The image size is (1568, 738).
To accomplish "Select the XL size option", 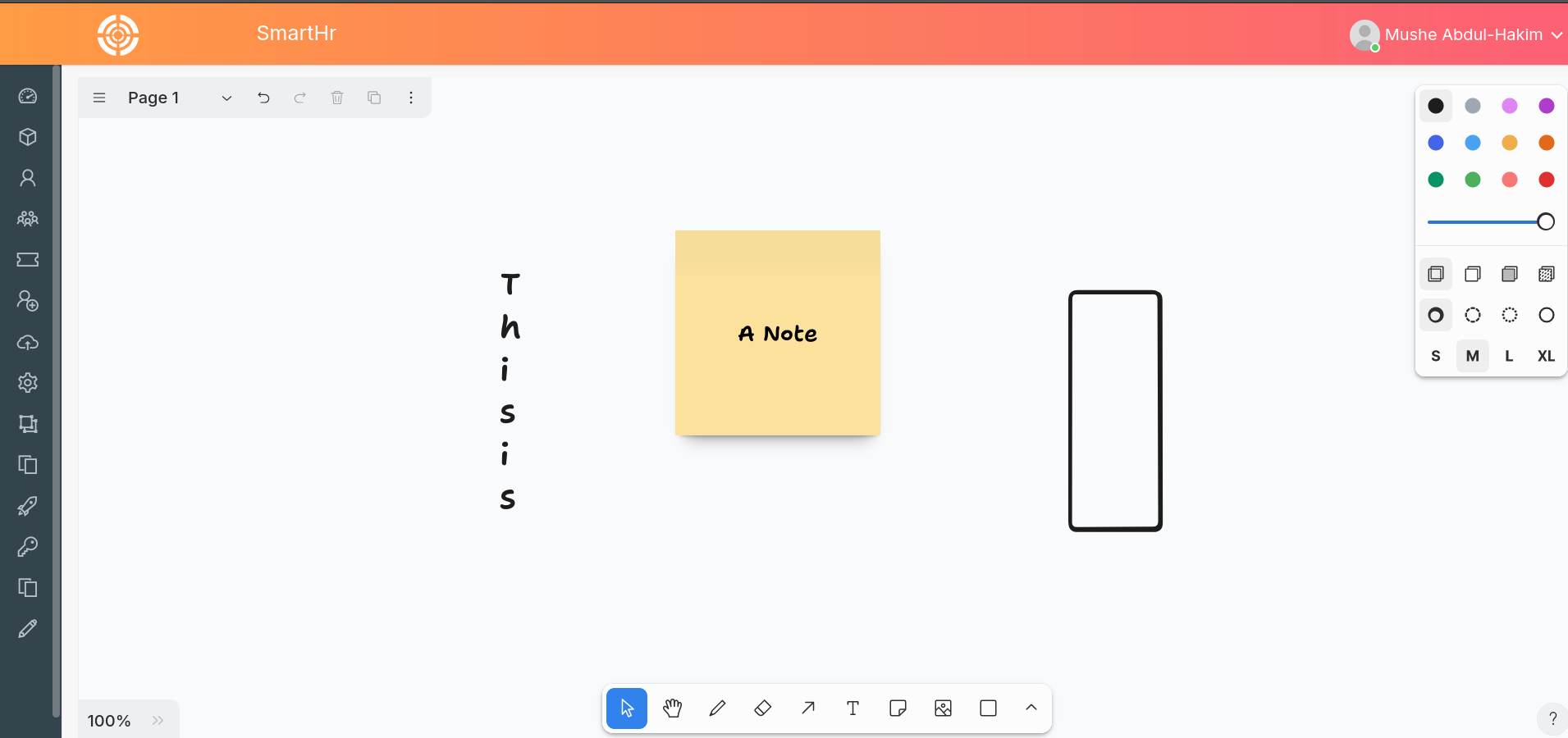I will coord(1546,356).
